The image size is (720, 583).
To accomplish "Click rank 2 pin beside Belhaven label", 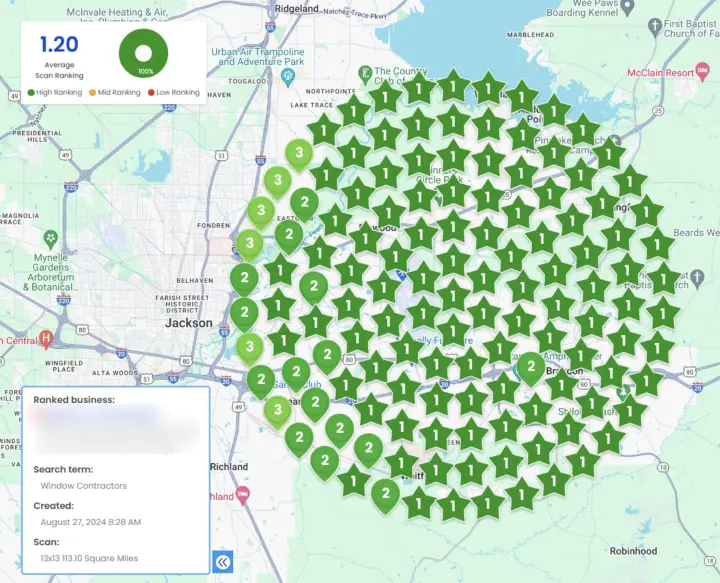I will 244,279.
